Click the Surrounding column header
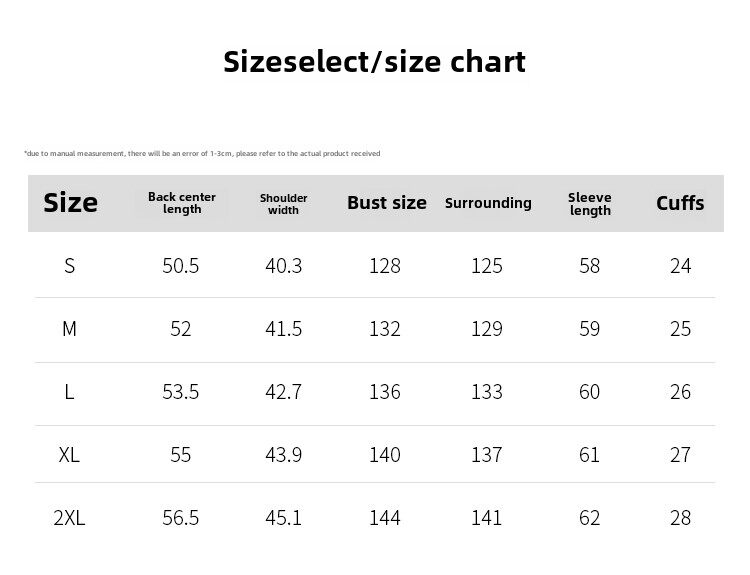Screen dimensions: 750x575 (488, 203)
